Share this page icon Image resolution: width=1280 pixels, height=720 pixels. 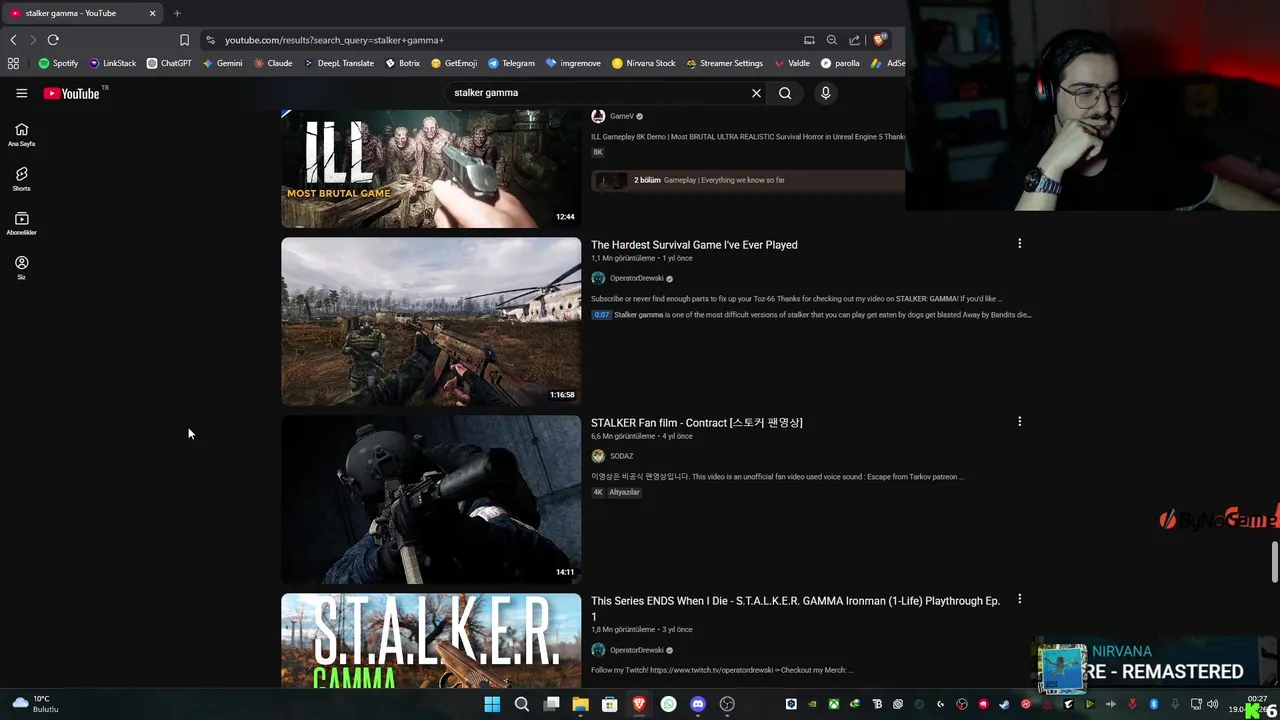(854, 40)
